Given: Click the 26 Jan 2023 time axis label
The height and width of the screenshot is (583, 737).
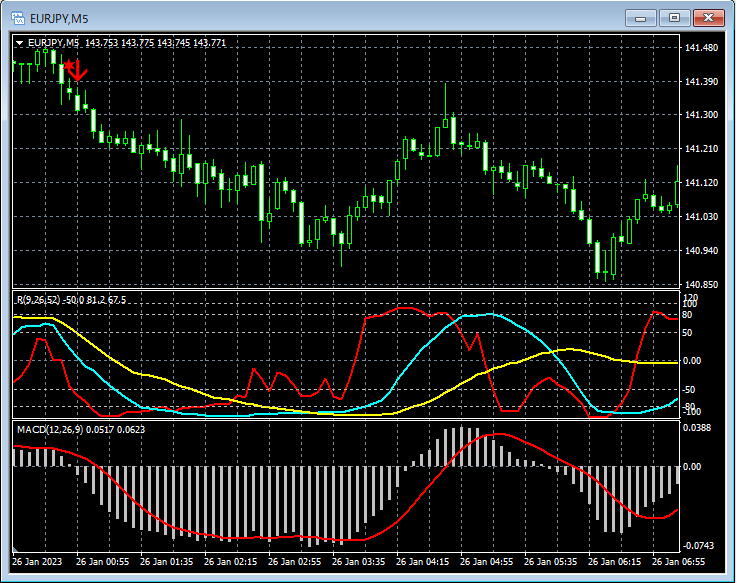Looking at the screenshot, I should [37, 562].
